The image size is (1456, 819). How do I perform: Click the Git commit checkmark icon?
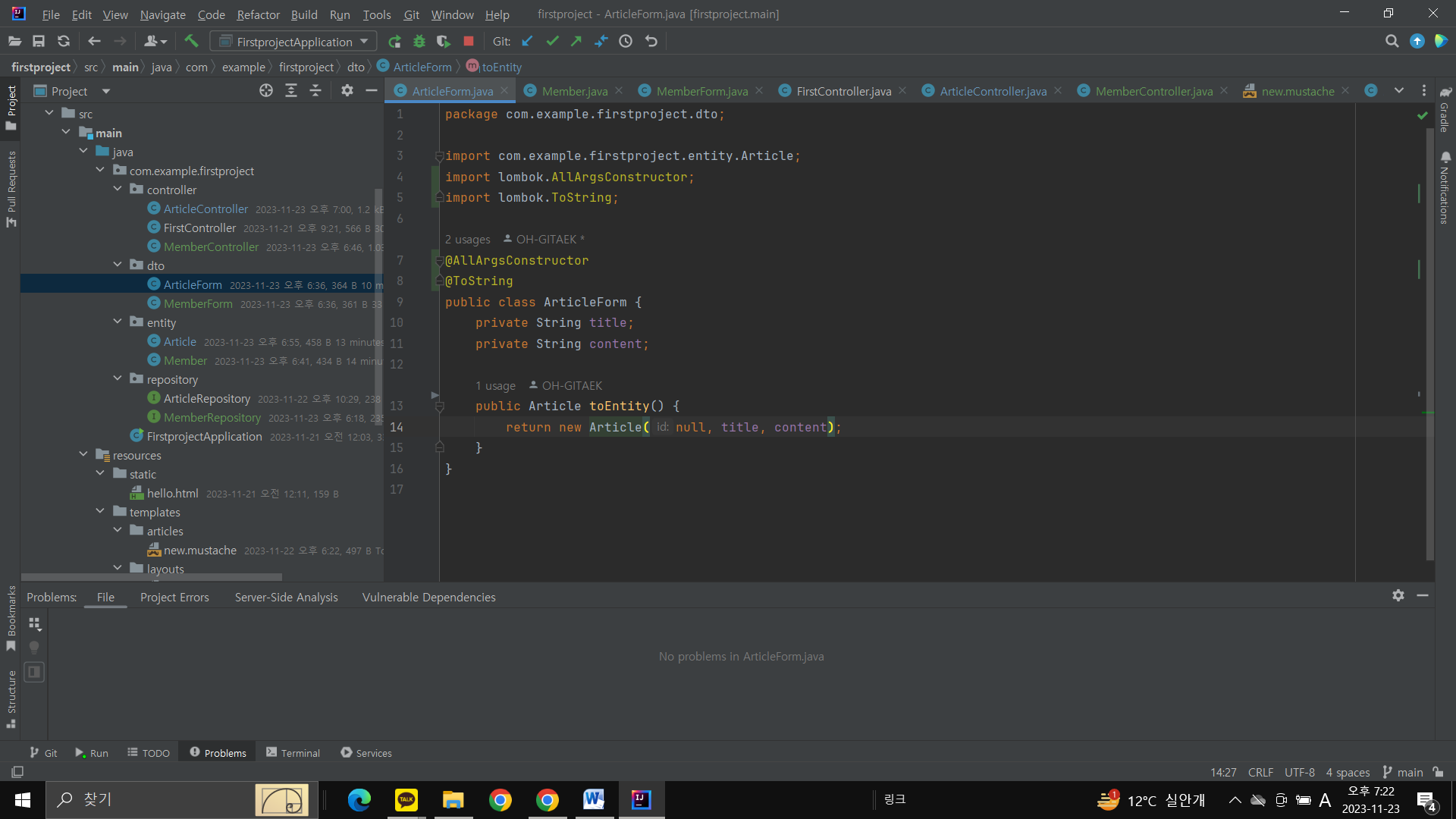[552, 41]
